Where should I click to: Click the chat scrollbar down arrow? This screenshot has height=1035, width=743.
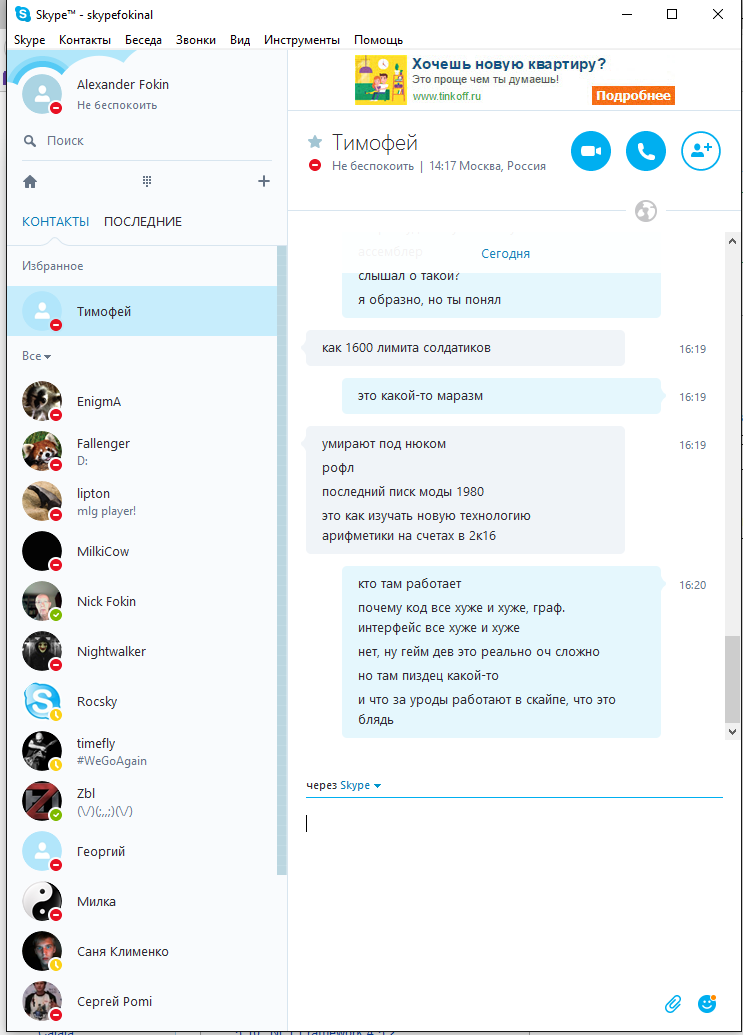point(732,731)
